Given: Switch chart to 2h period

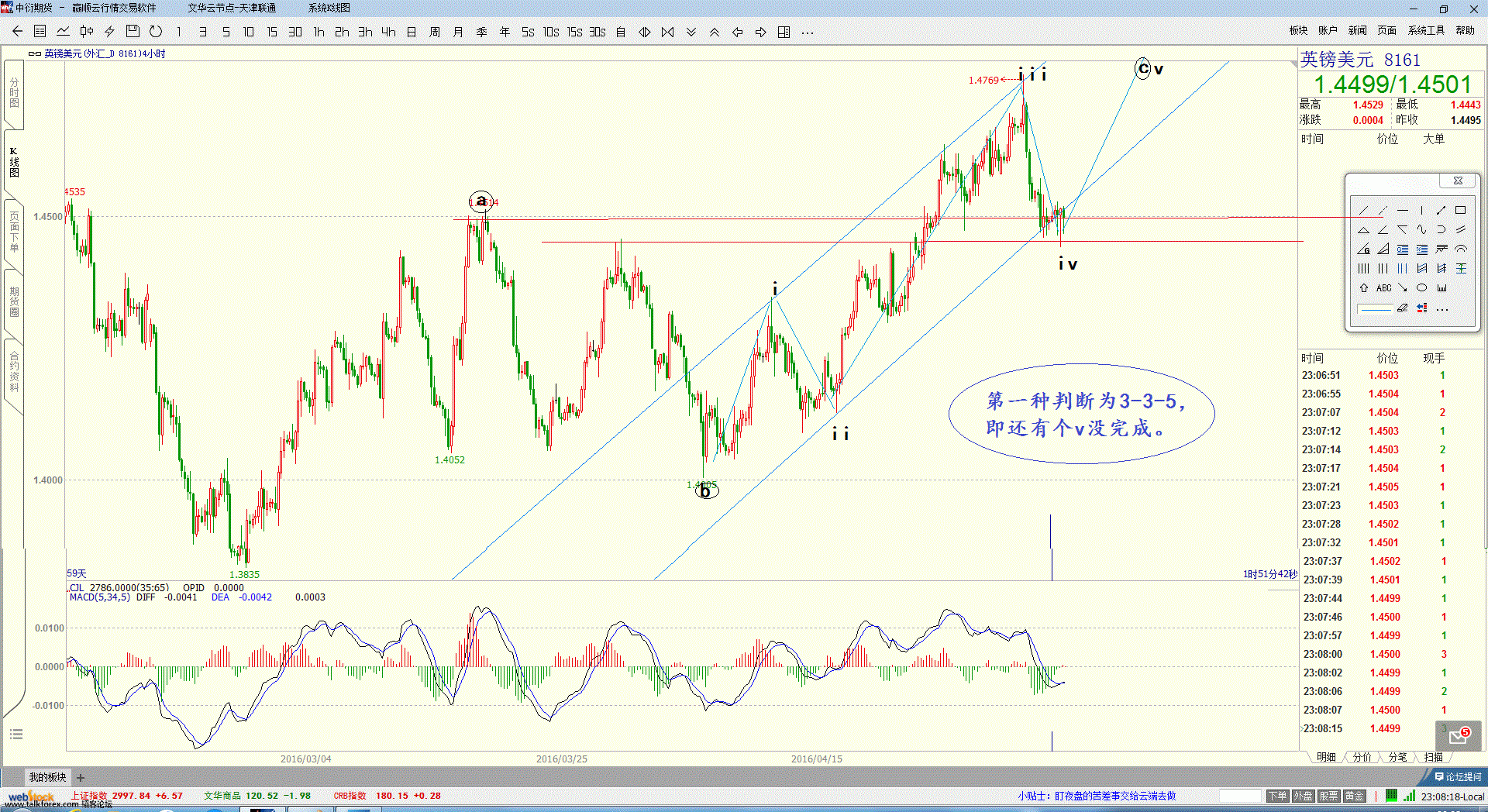Looking at the screenshot, I should click(342, 32).
